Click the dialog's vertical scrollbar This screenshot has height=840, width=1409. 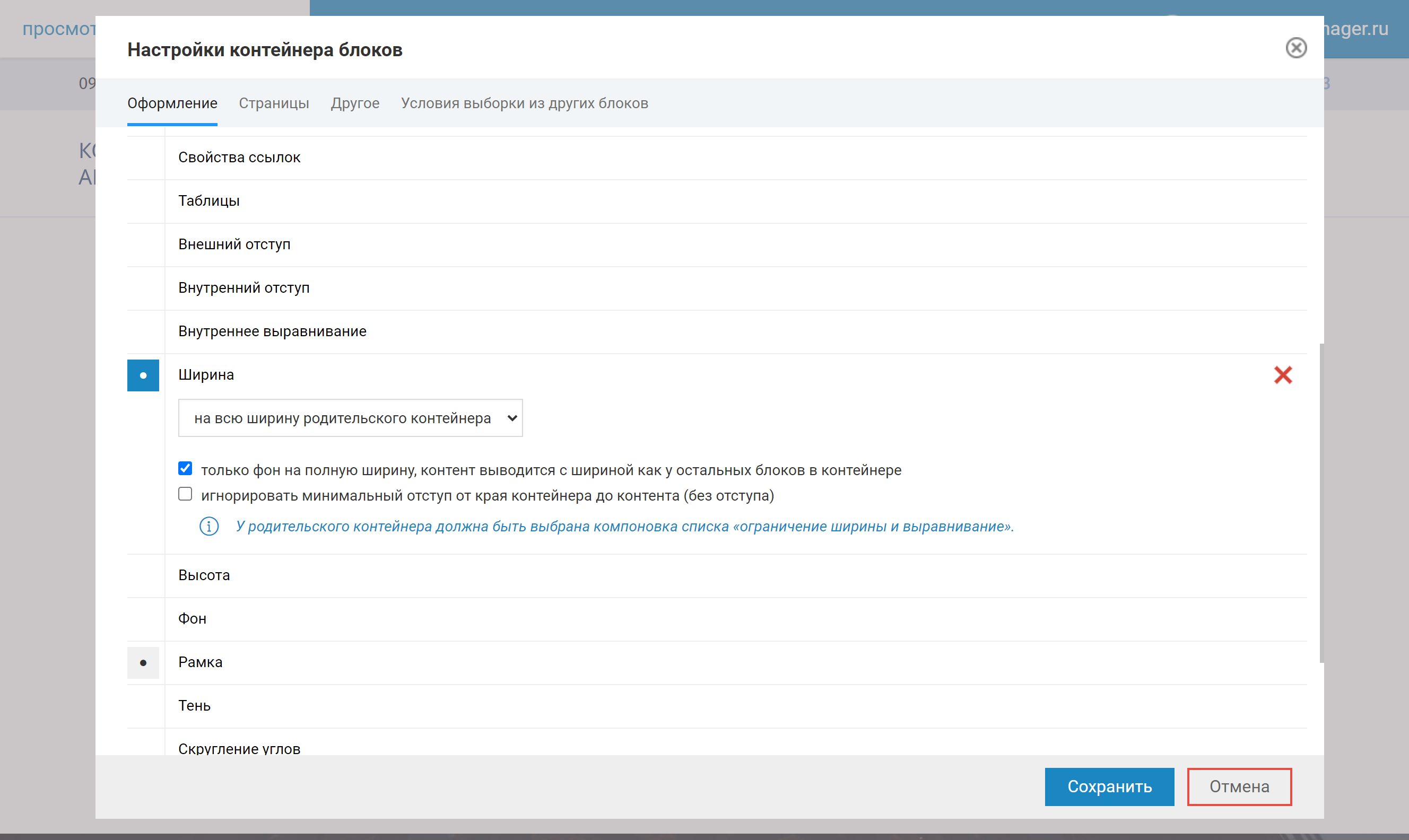click(1321, 503)
